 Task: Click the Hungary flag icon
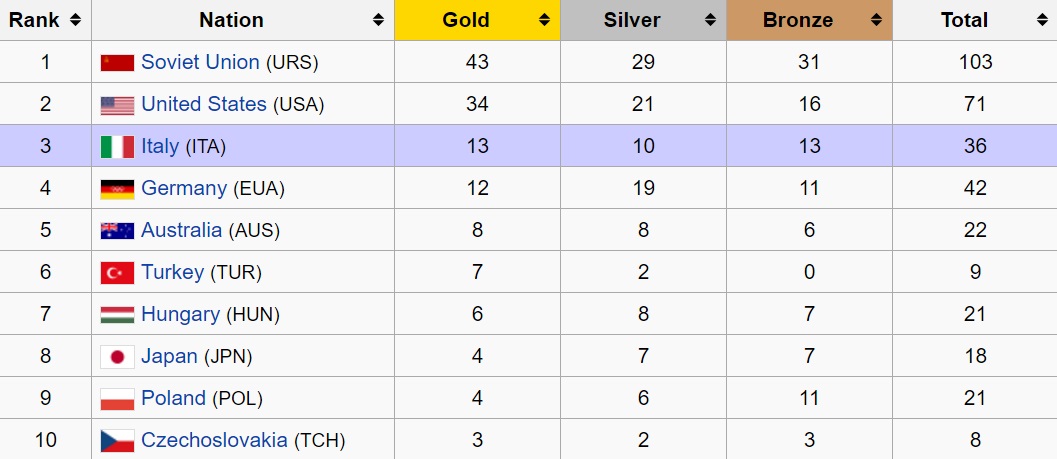click(x=117, y=315)
